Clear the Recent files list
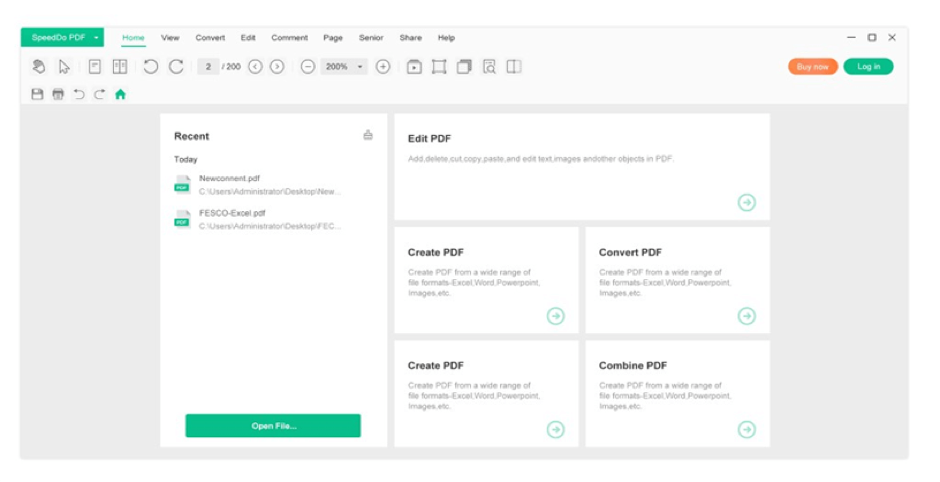Image resolution: width=940 pixels, height=482 pixels. 368,135
